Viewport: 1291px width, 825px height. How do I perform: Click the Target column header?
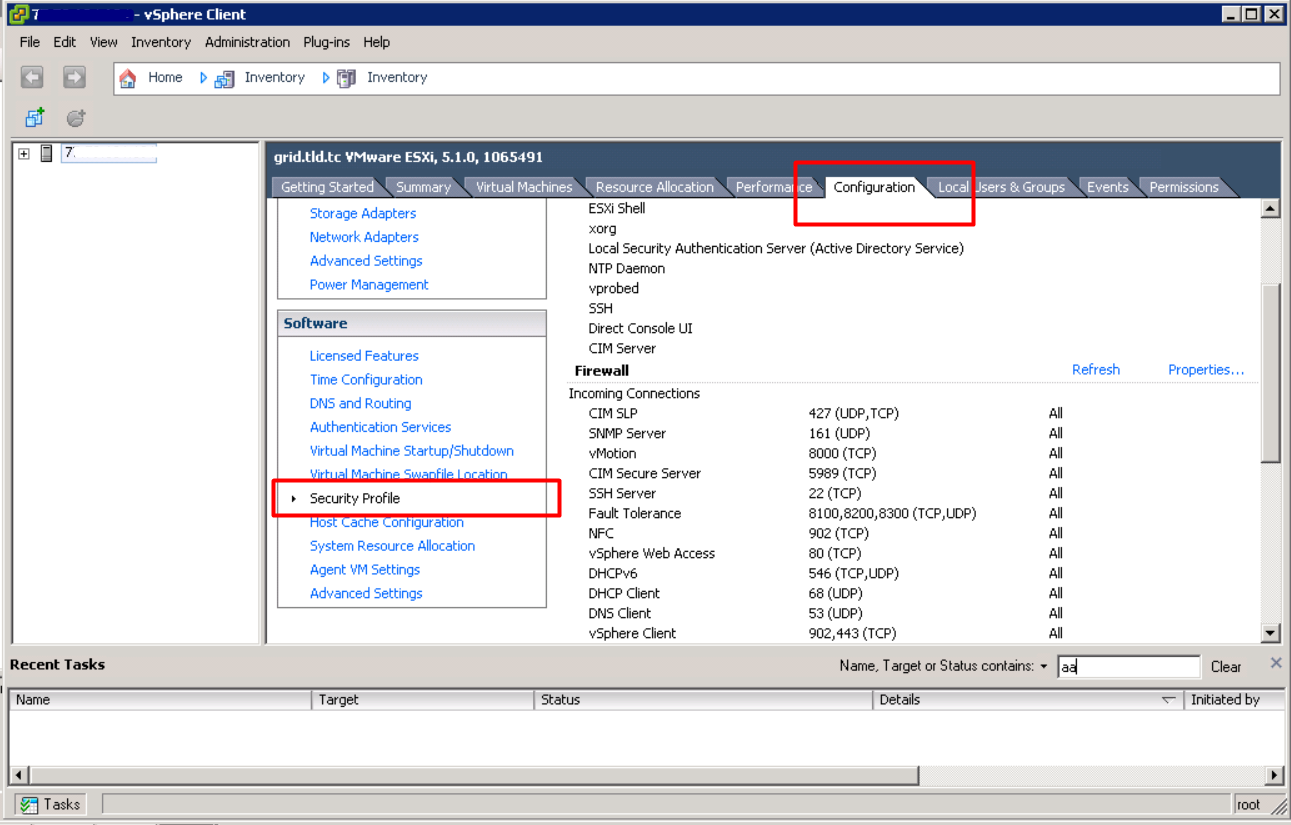423,700
